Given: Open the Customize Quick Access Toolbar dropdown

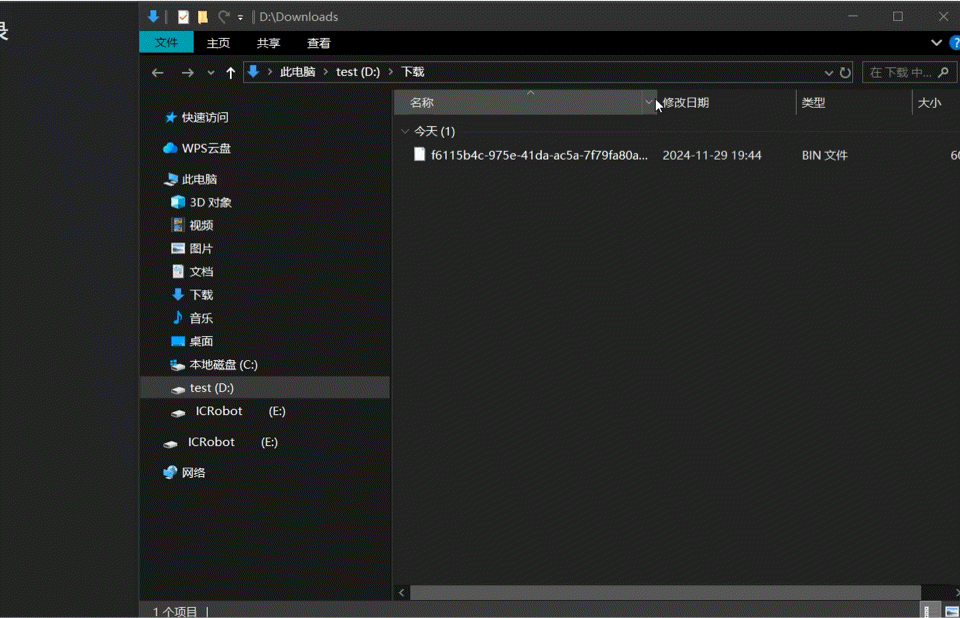Looking at the screenshot, I should [240, 18].
